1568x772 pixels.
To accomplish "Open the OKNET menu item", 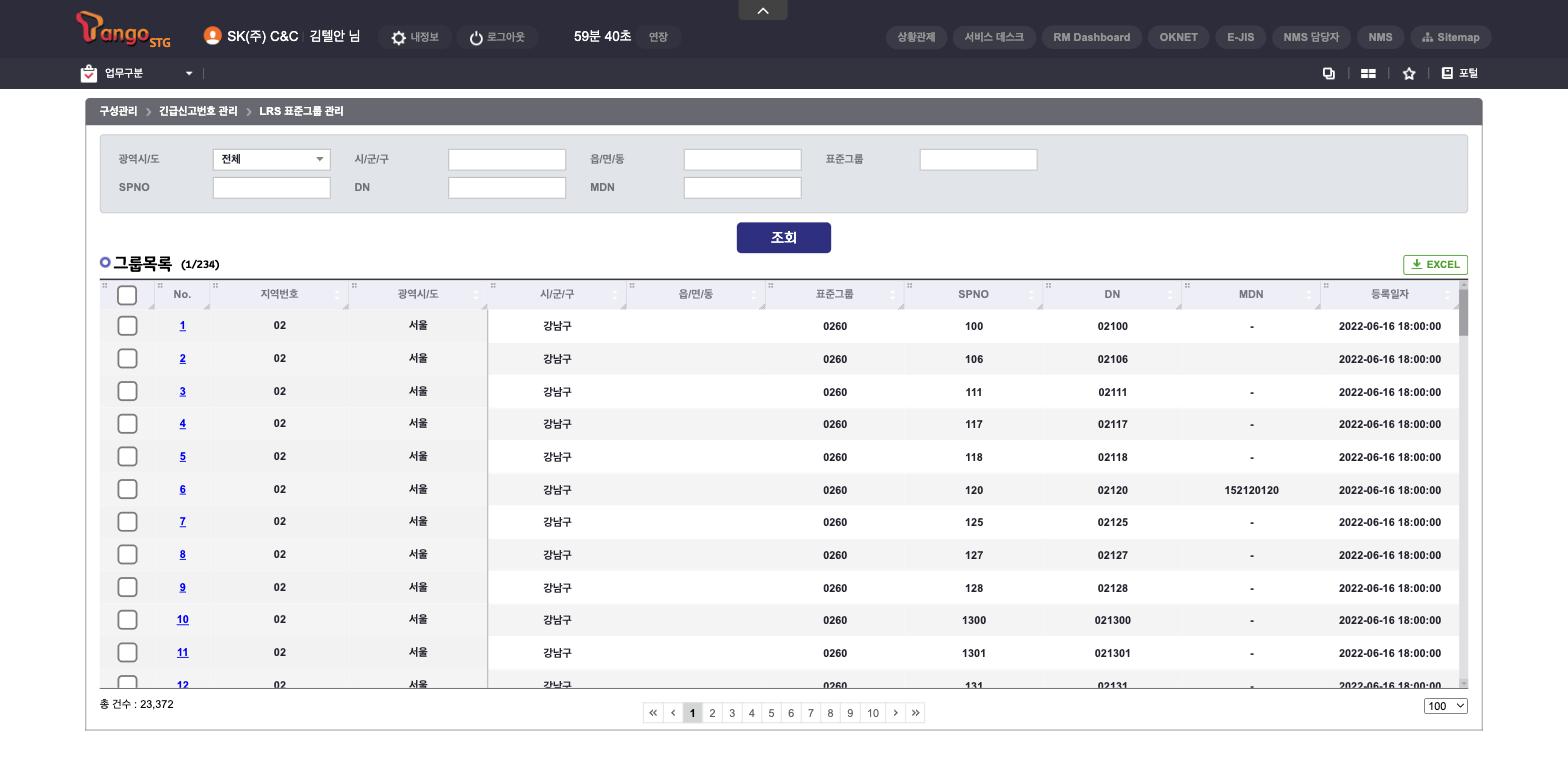I will (1178, 37).
